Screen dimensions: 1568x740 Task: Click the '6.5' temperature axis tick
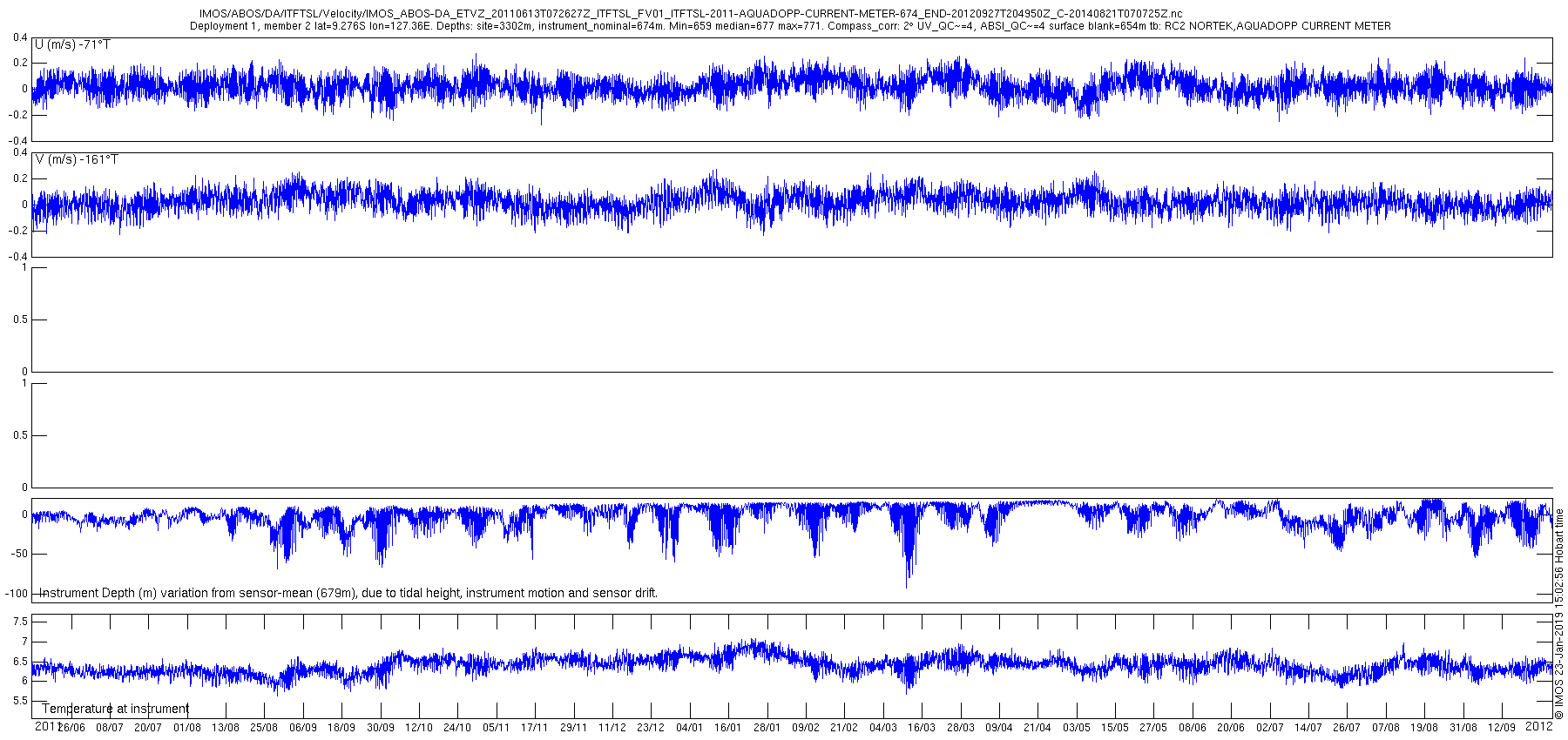coord(20,662)
